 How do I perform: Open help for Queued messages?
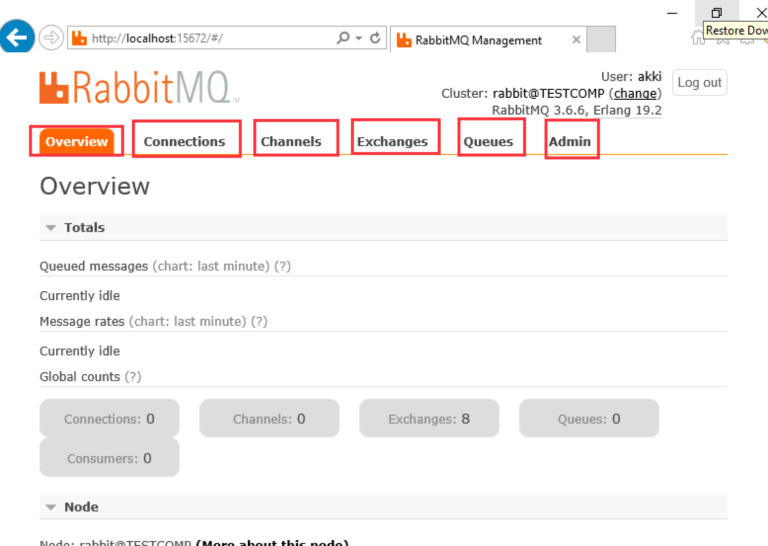pyautogui.click(x=283, y=266)
